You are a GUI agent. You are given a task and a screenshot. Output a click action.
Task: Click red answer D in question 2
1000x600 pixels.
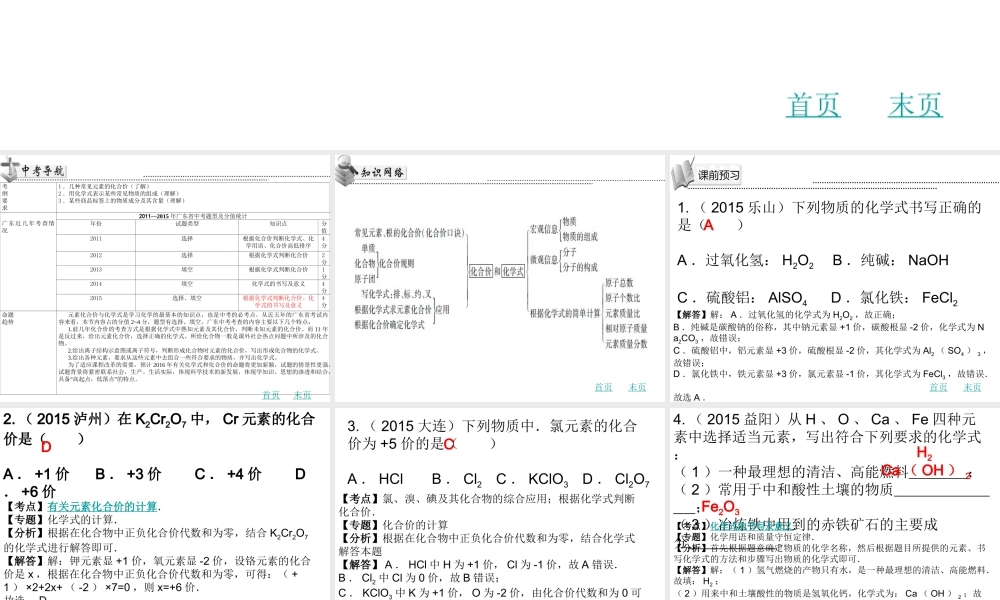[x=46, y=447]
